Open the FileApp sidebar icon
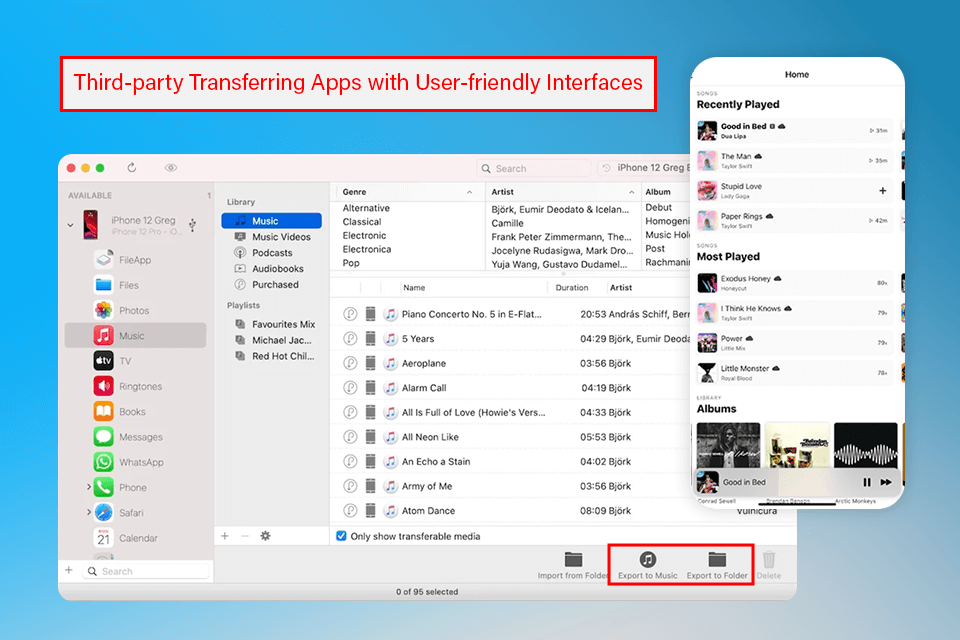 click(103, 260)
